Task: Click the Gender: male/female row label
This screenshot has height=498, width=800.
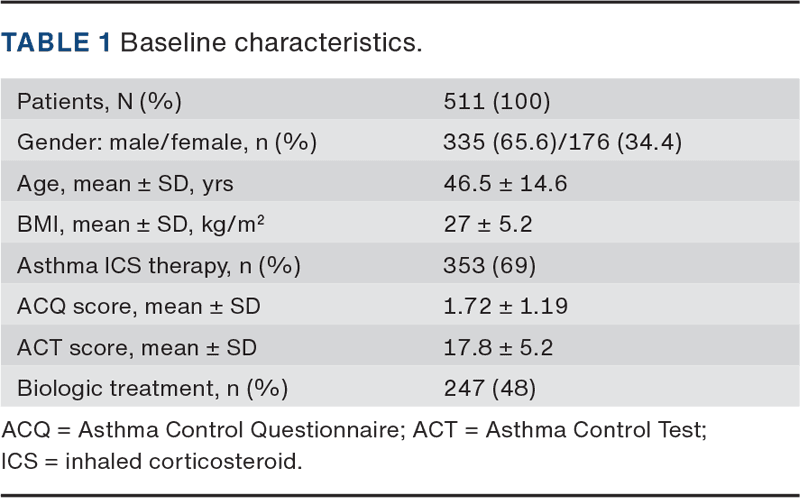Action: [x=167, y=142]
